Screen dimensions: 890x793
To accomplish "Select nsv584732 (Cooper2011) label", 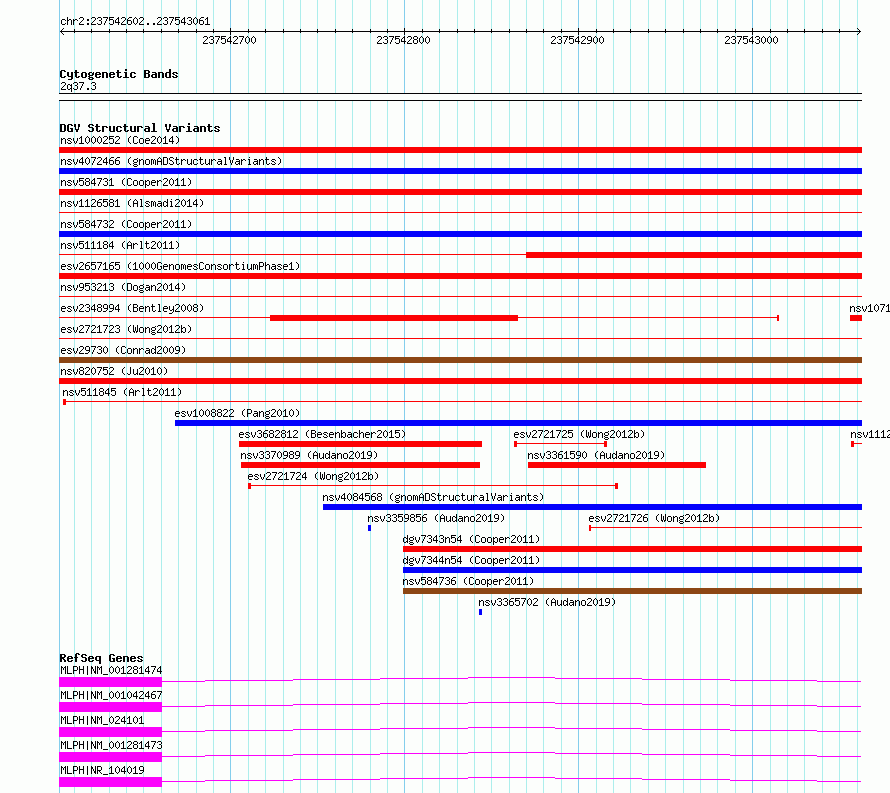I will pyautogui.click(x=126, y=224).
